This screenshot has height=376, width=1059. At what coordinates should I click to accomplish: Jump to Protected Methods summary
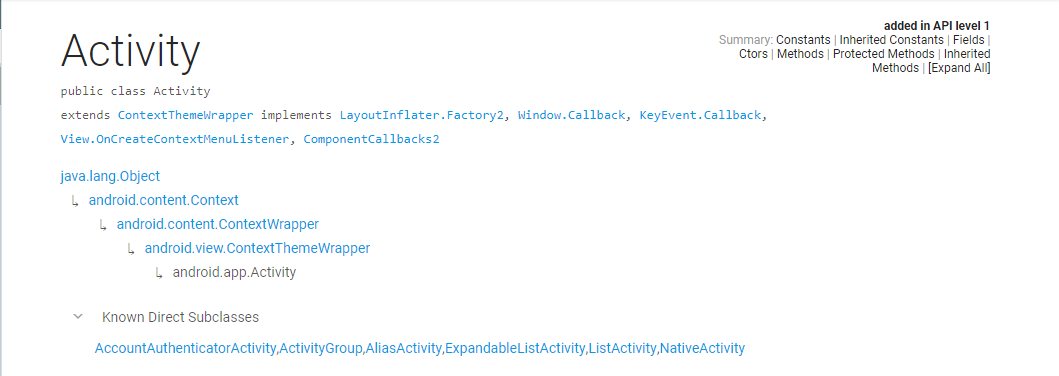[883, 53]
